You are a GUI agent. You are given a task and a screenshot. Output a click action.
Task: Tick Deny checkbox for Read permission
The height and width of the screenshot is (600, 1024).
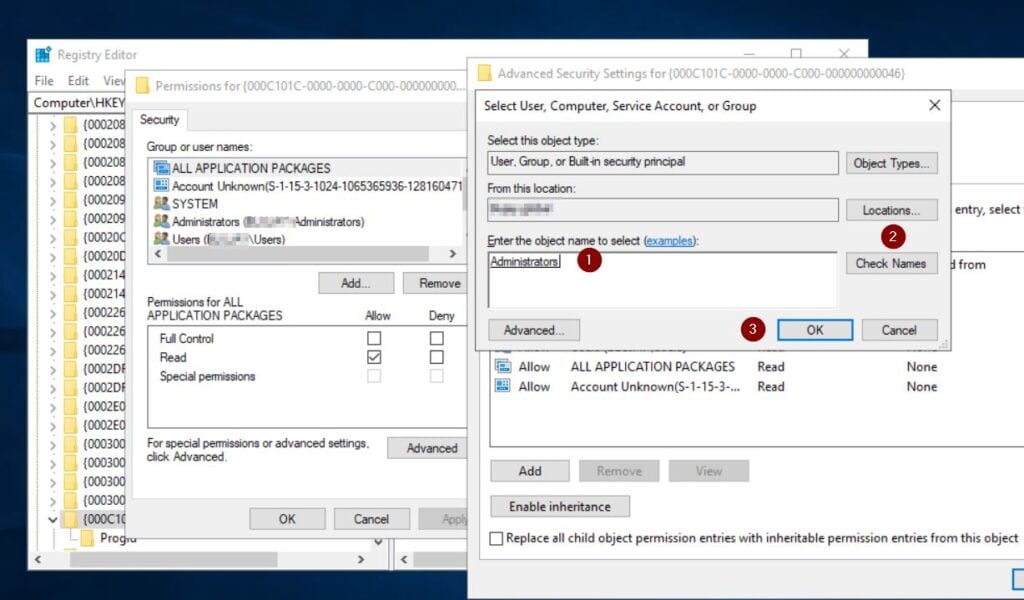[437, 357]
